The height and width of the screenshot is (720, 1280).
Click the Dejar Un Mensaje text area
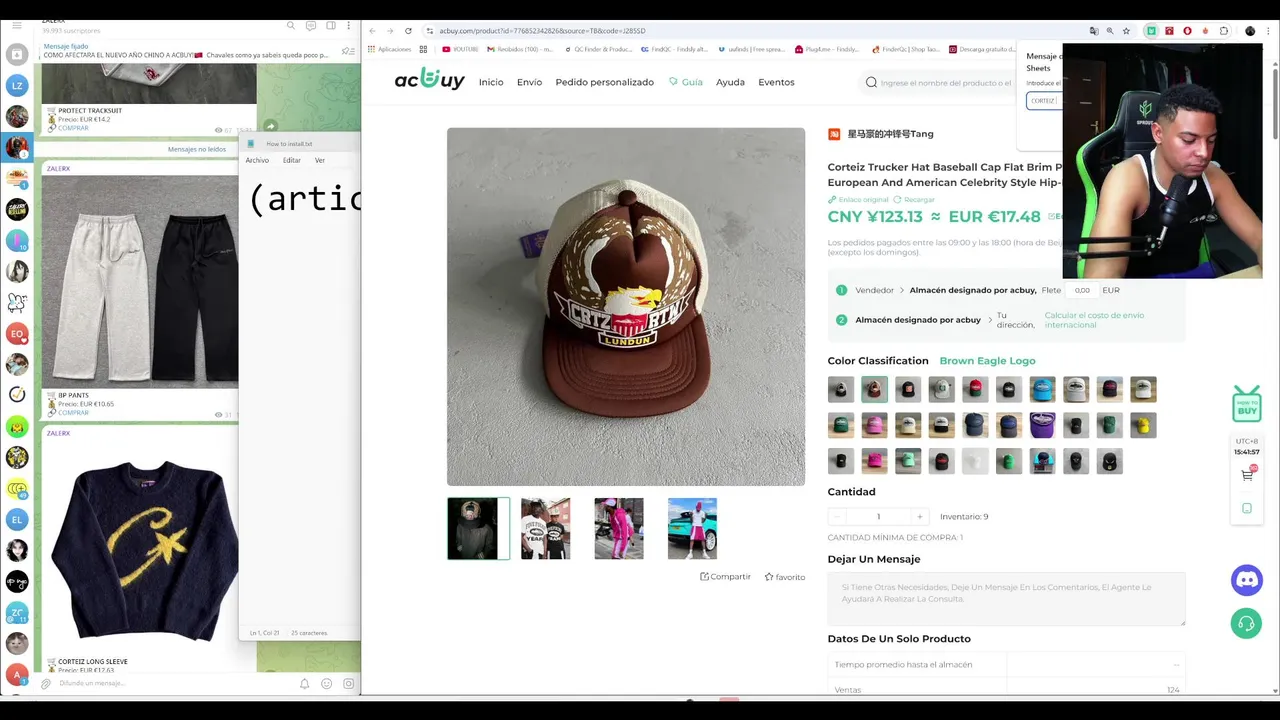click(1006, 599)
